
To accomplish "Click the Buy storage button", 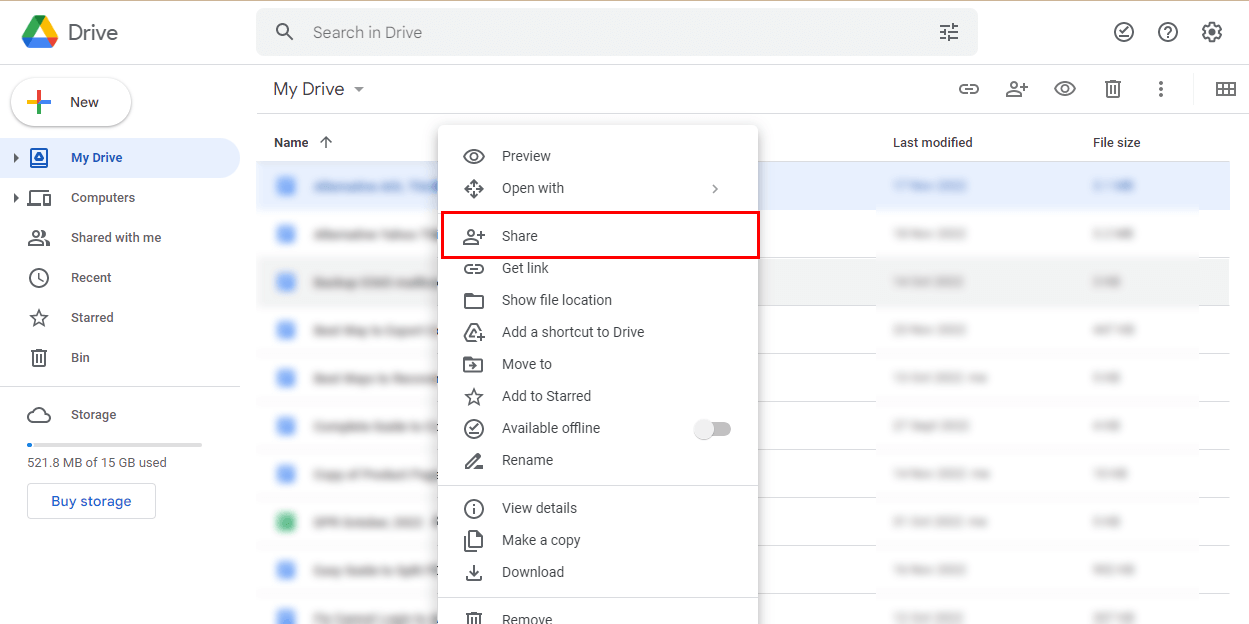I will [x=91, y=501].
